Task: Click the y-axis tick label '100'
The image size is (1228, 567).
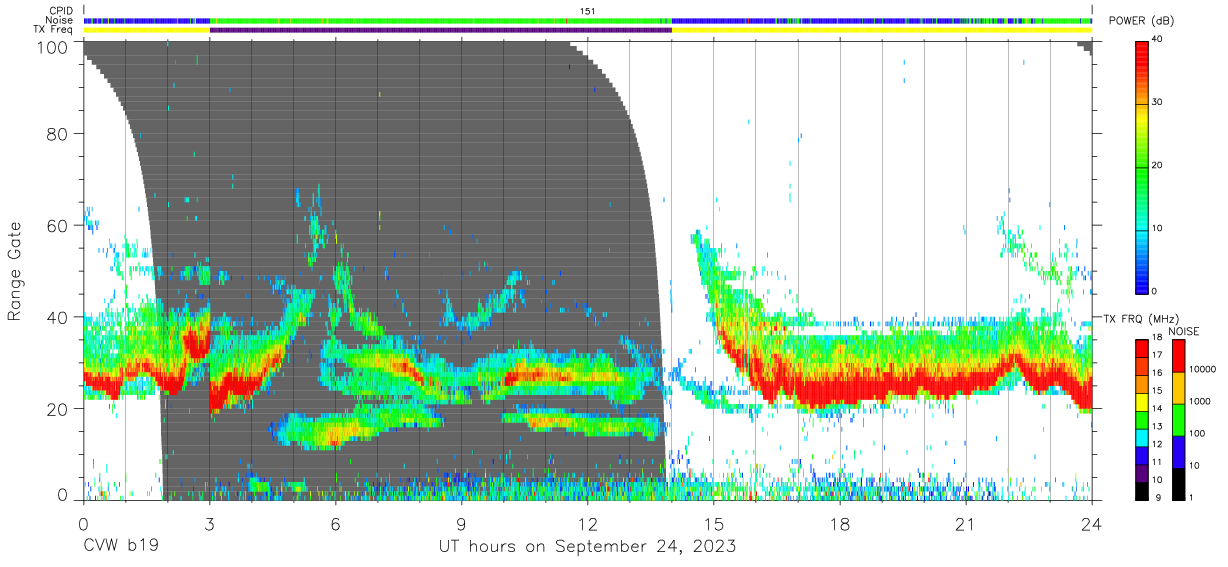Action: click(54, 47)
